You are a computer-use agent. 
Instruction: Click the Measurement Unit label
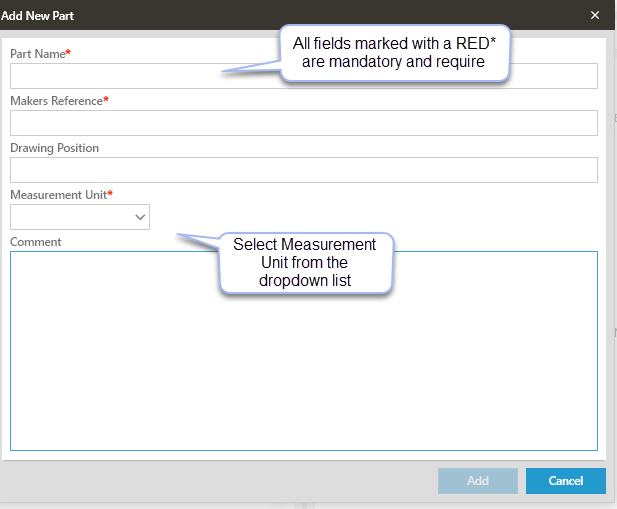pos(57,194)
